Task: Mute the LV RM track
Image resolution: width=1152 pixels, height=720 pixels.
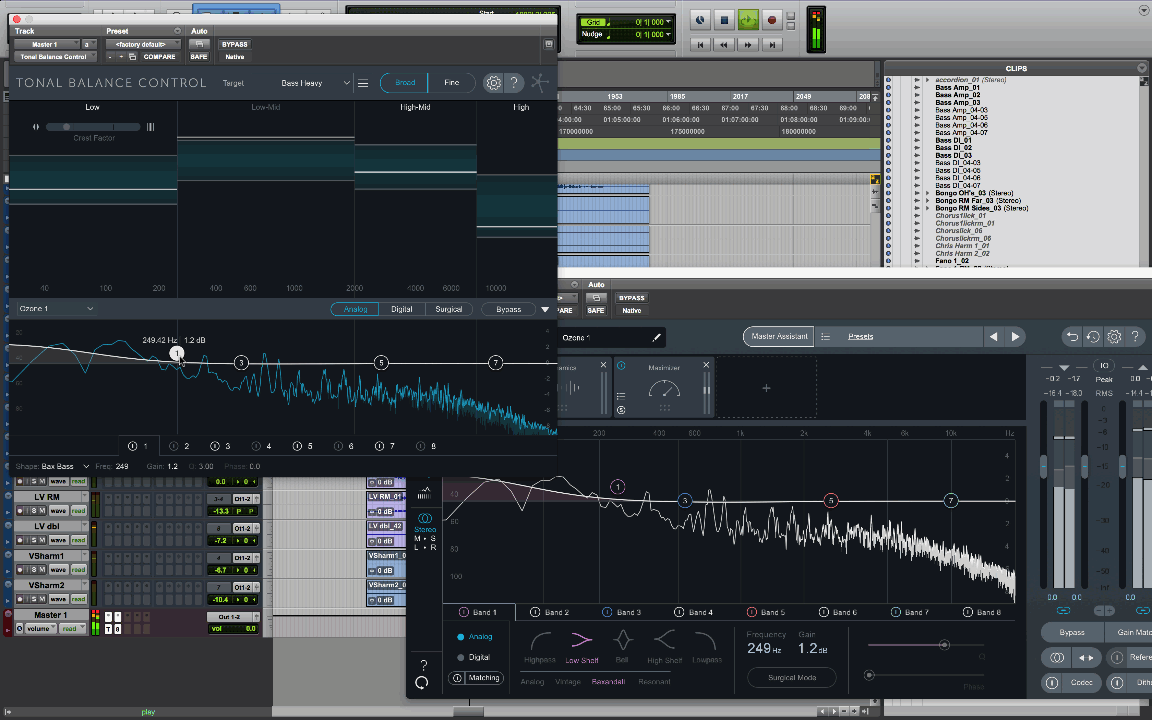Action: [43, 511]
